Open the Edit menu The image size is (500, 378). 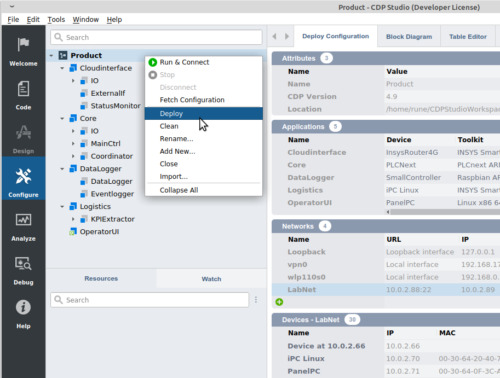click(33, 20)
